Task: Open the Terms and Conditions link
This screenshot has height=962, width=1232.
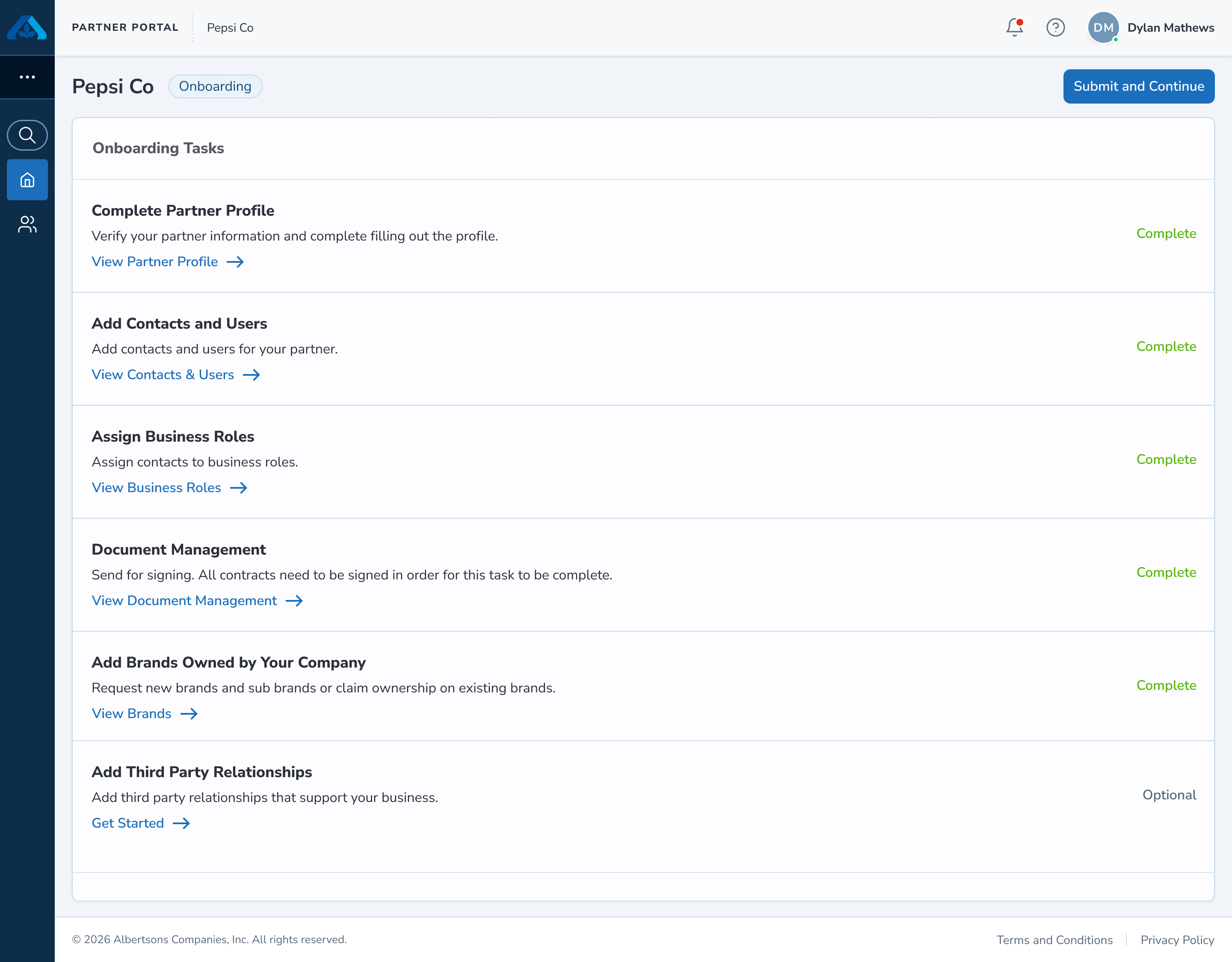Action: 1054,940
